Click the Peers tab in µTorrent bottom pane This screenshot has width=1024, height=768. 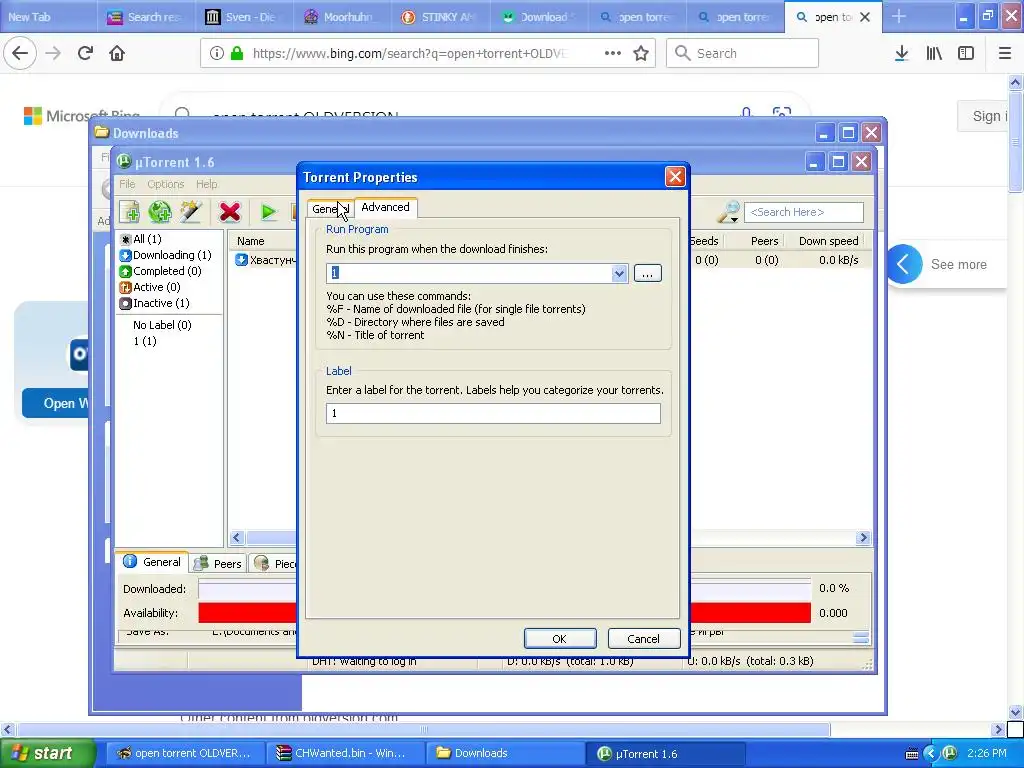(x=218, y=564)
